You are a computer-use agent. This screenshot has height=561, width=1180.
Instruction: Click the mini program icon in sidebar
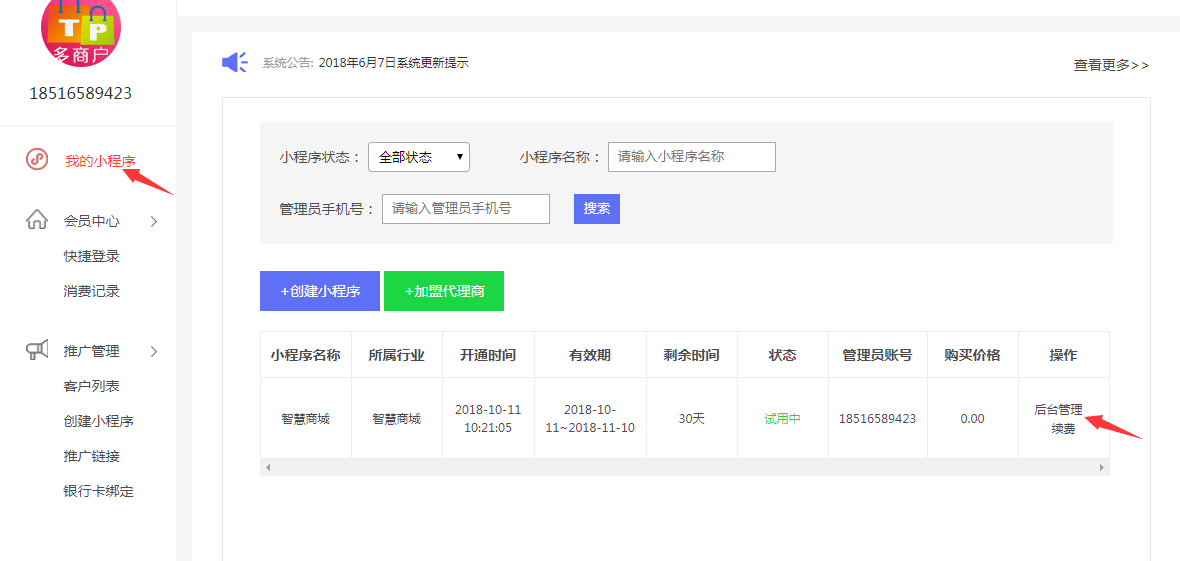point(37,160)
